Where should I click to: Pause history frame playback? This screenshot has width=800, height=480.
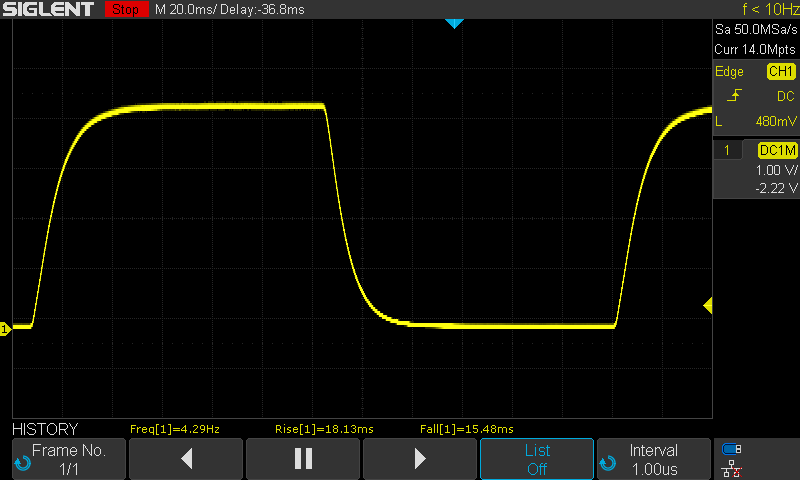tap(303, 459)
